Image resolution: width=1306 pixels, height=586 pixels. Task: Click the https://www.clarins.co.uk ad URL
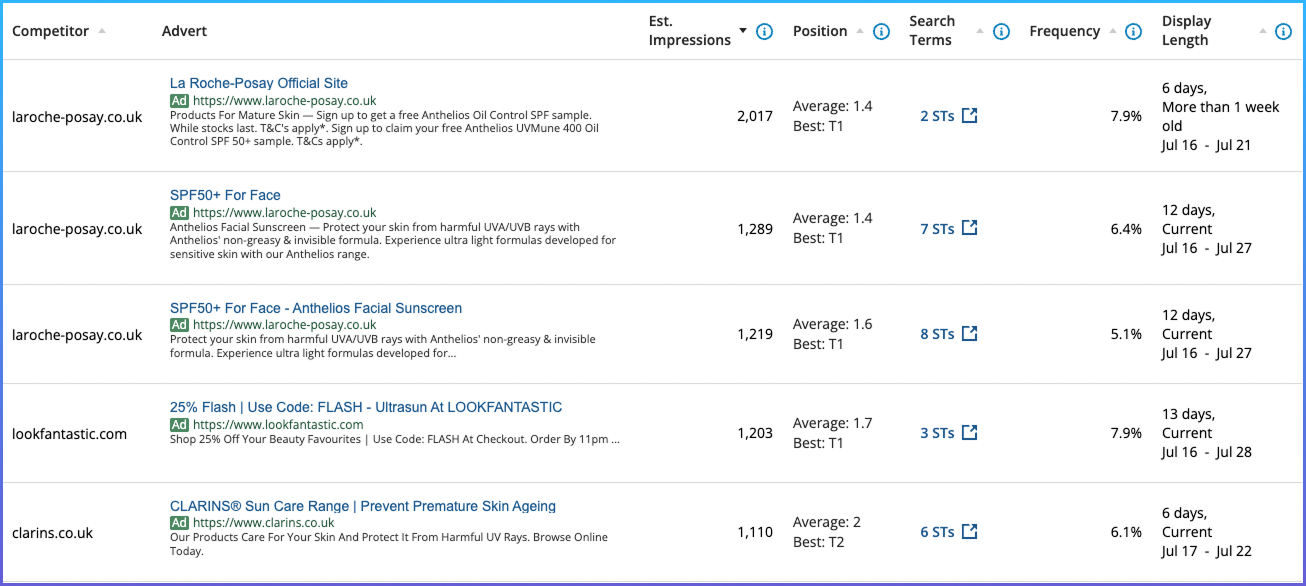(x=264, y=523)
